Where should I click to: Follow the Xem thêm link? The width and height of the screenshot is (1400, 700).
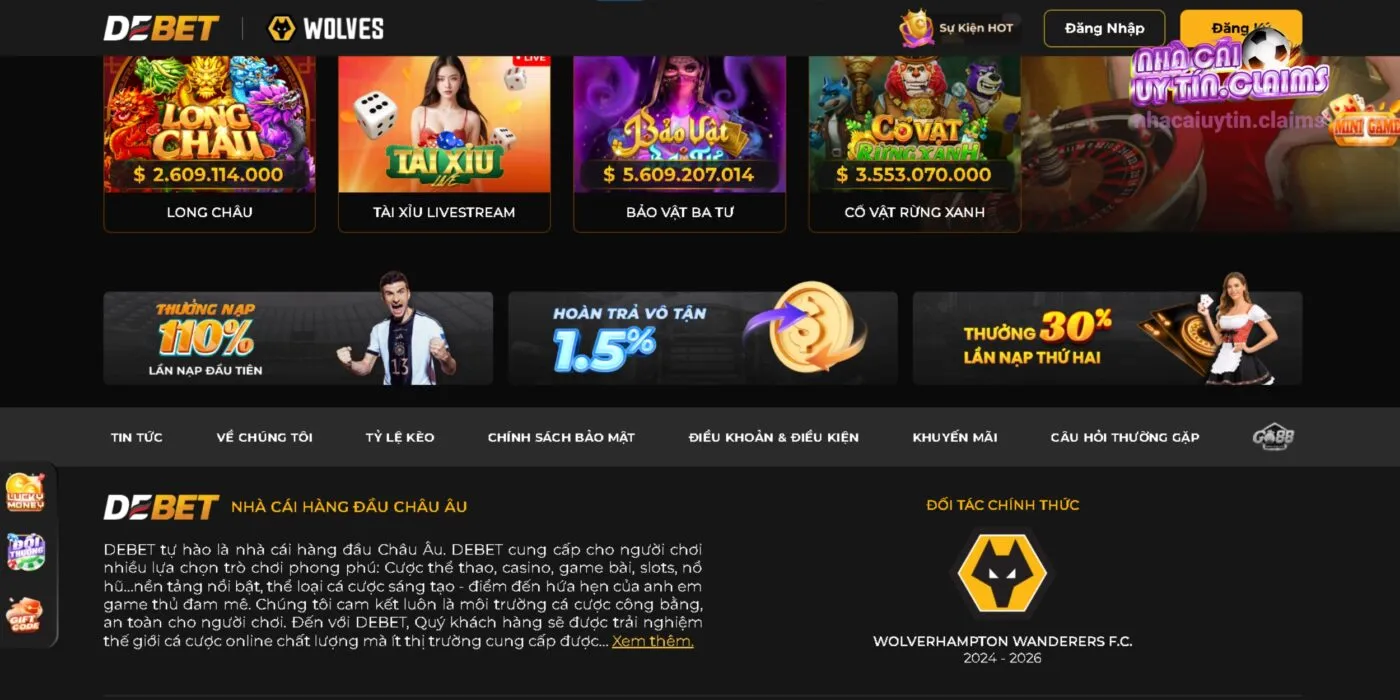coord(652,641)
